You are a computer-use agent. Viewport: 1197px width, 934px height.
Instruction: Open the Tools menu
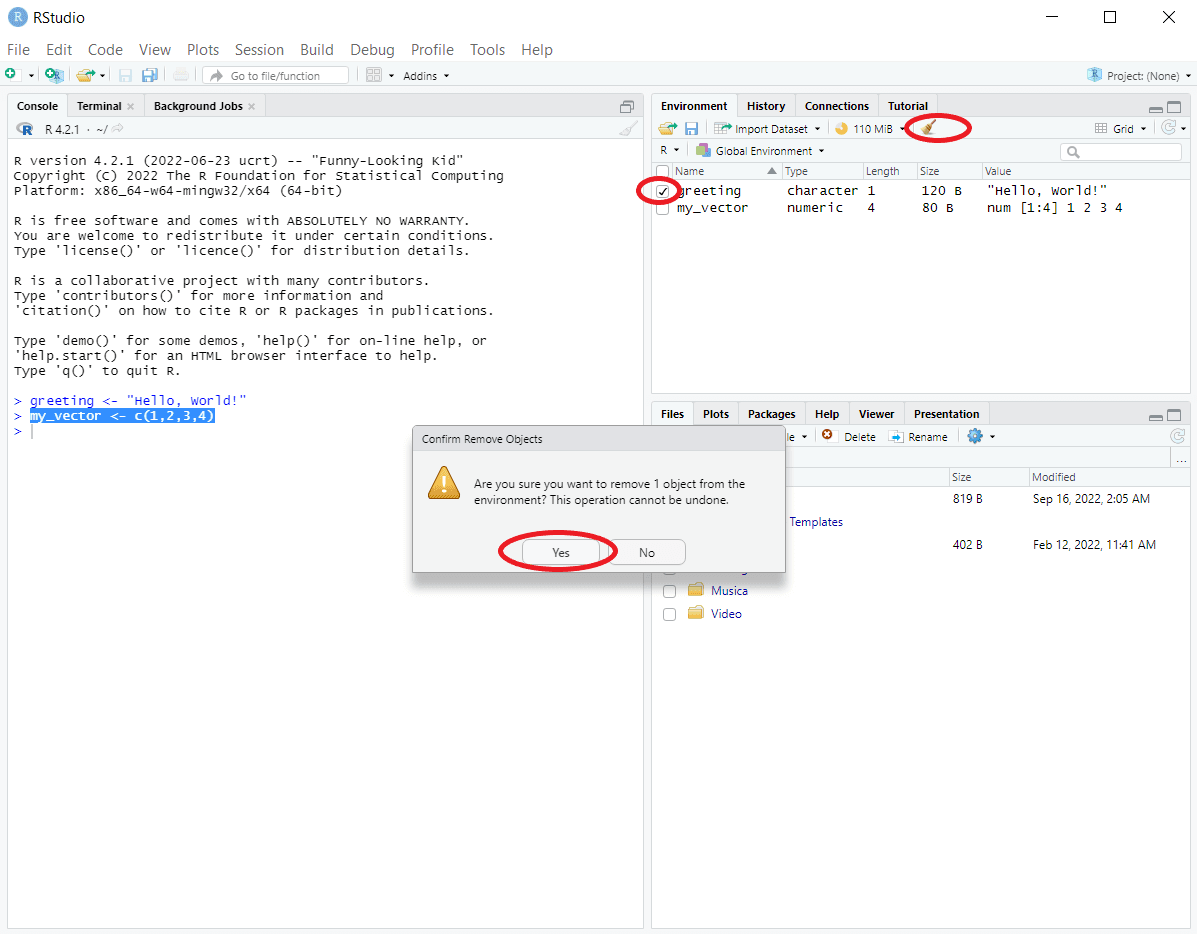coord(487,50)
